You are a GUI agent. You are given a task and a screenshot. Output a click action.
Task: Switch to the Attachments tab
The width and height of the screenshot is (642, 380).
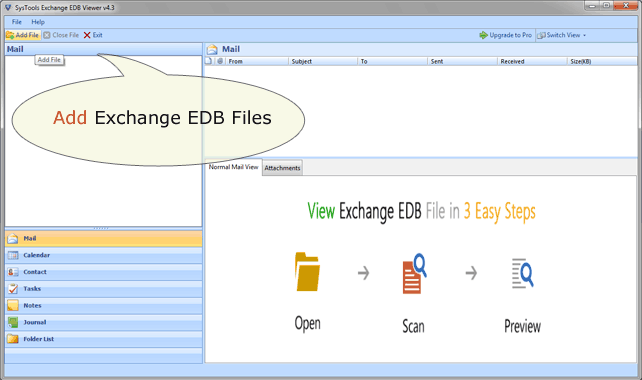[282, 168]
